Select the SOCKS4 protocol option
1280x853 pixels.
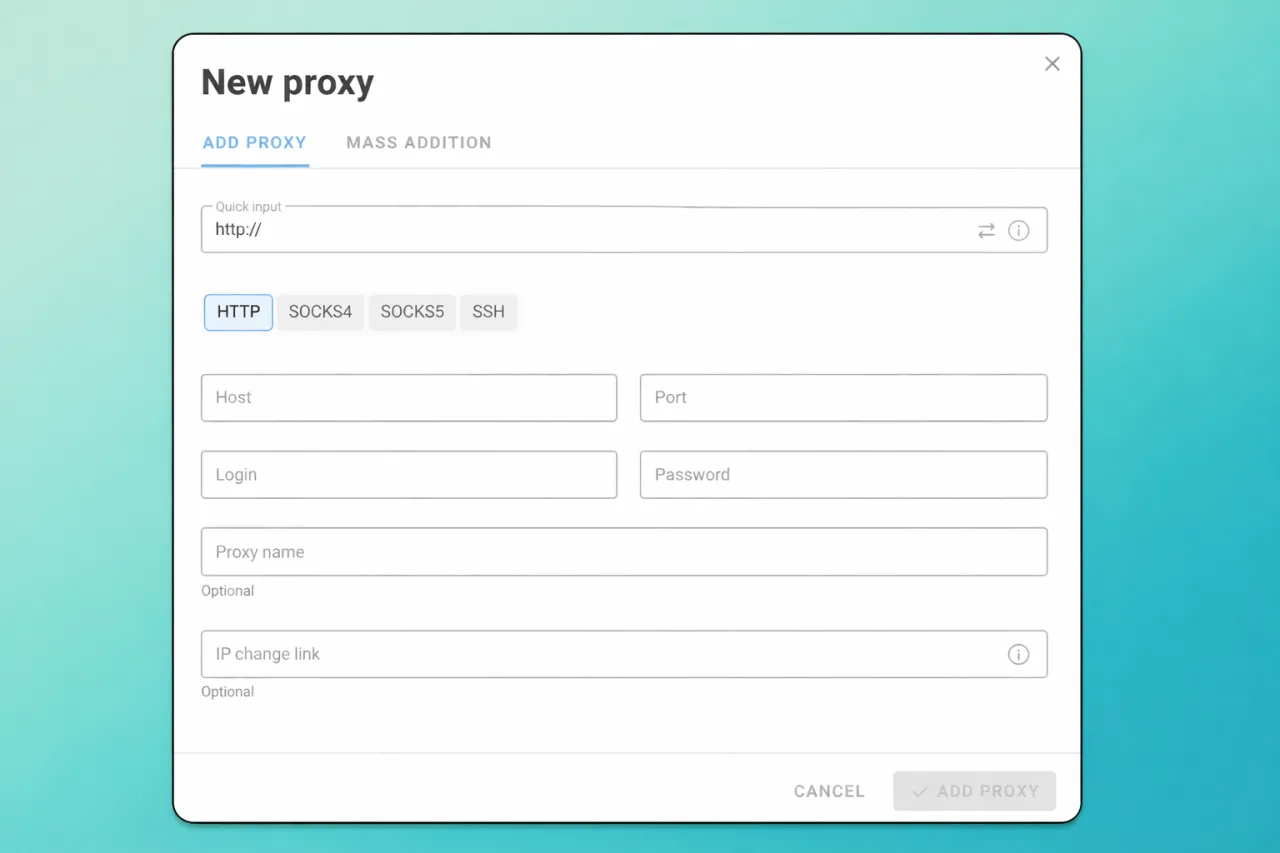[320, 312]
